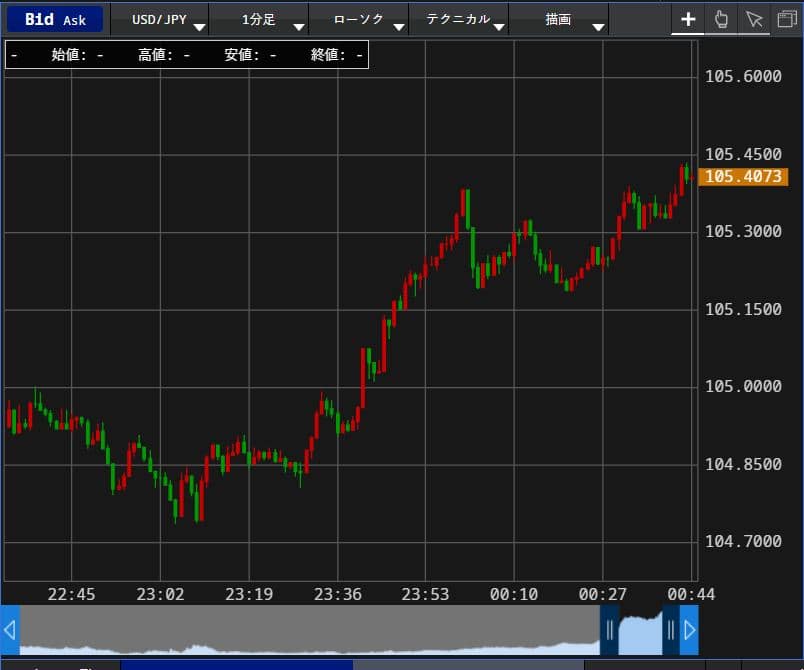Open the 1分足 timeframe dropdown

(259, 19)
